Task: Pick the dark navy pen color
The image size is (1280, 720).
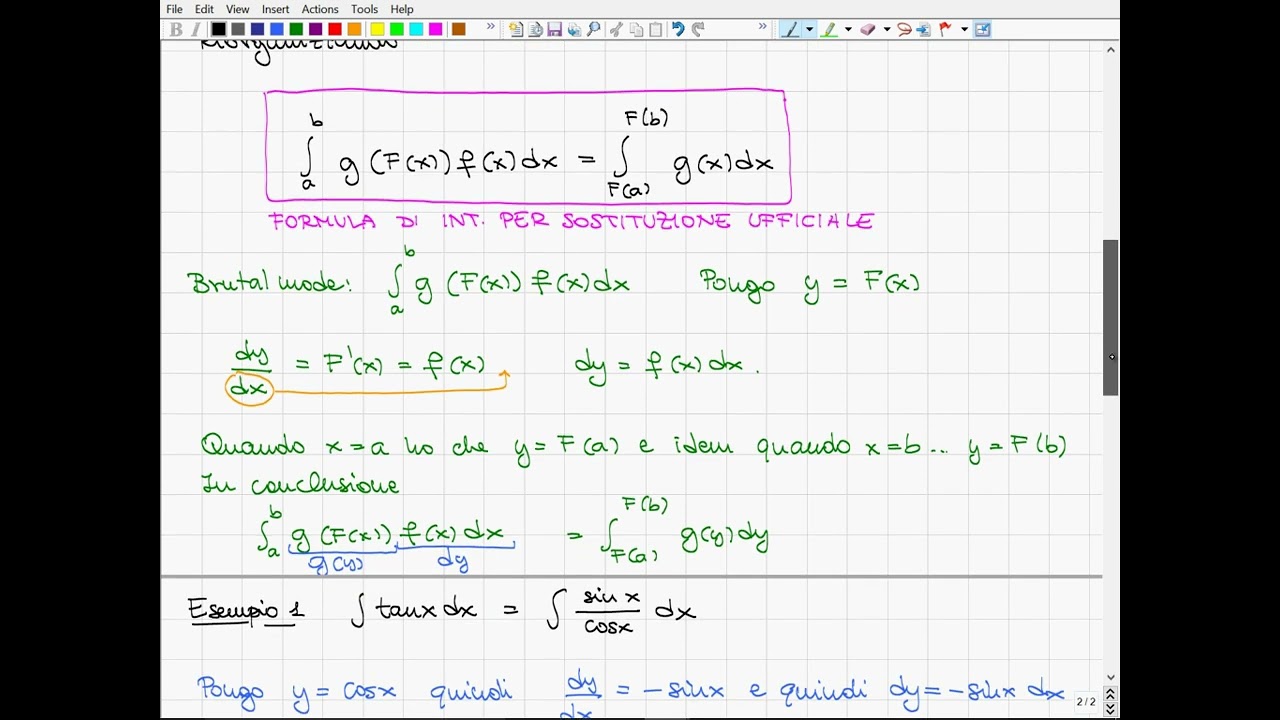Action: point(257,29)
